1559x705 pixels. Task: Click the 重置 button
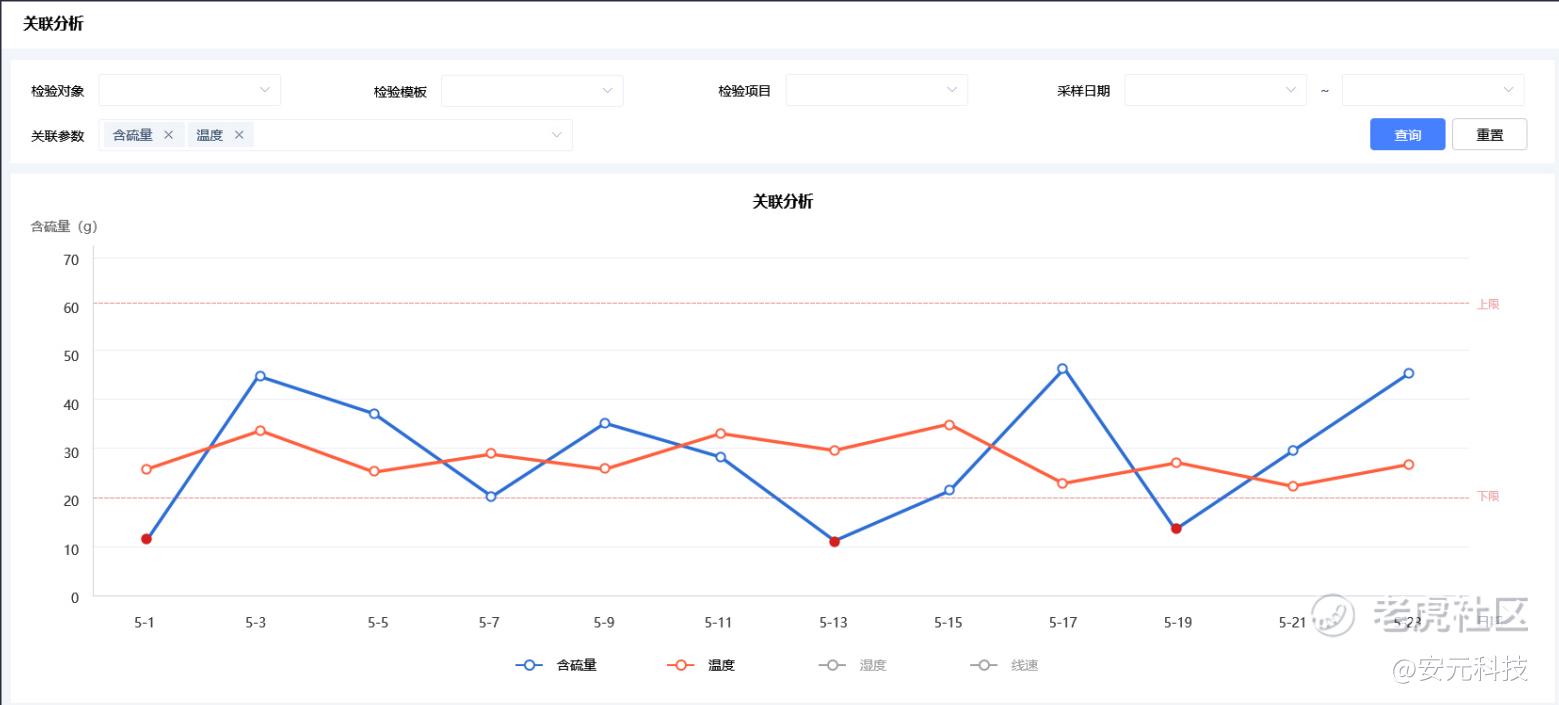click(x=1489, y=134)
